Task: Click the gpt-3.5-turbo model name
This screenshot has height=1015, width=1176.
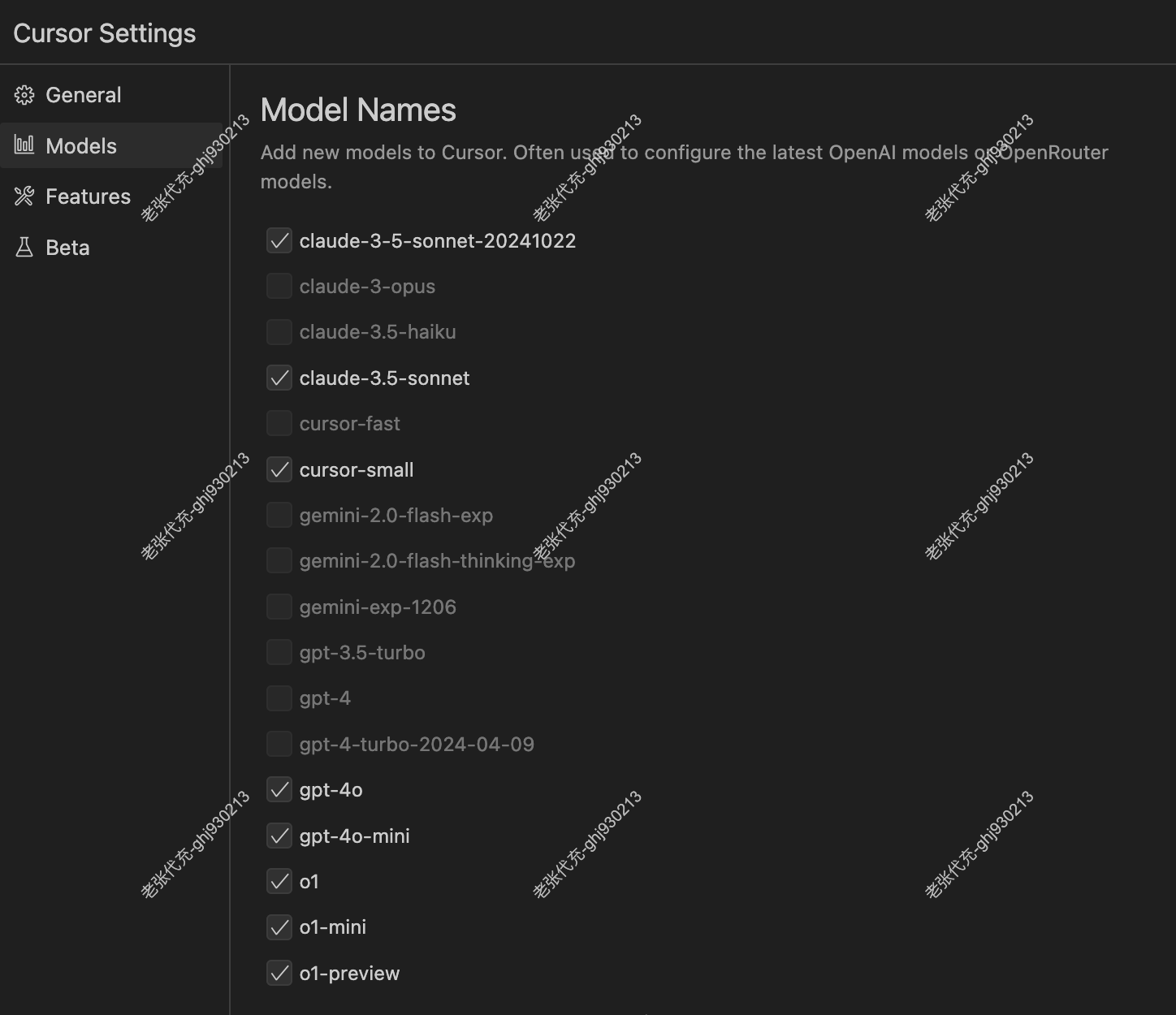Action: point(362,653)
